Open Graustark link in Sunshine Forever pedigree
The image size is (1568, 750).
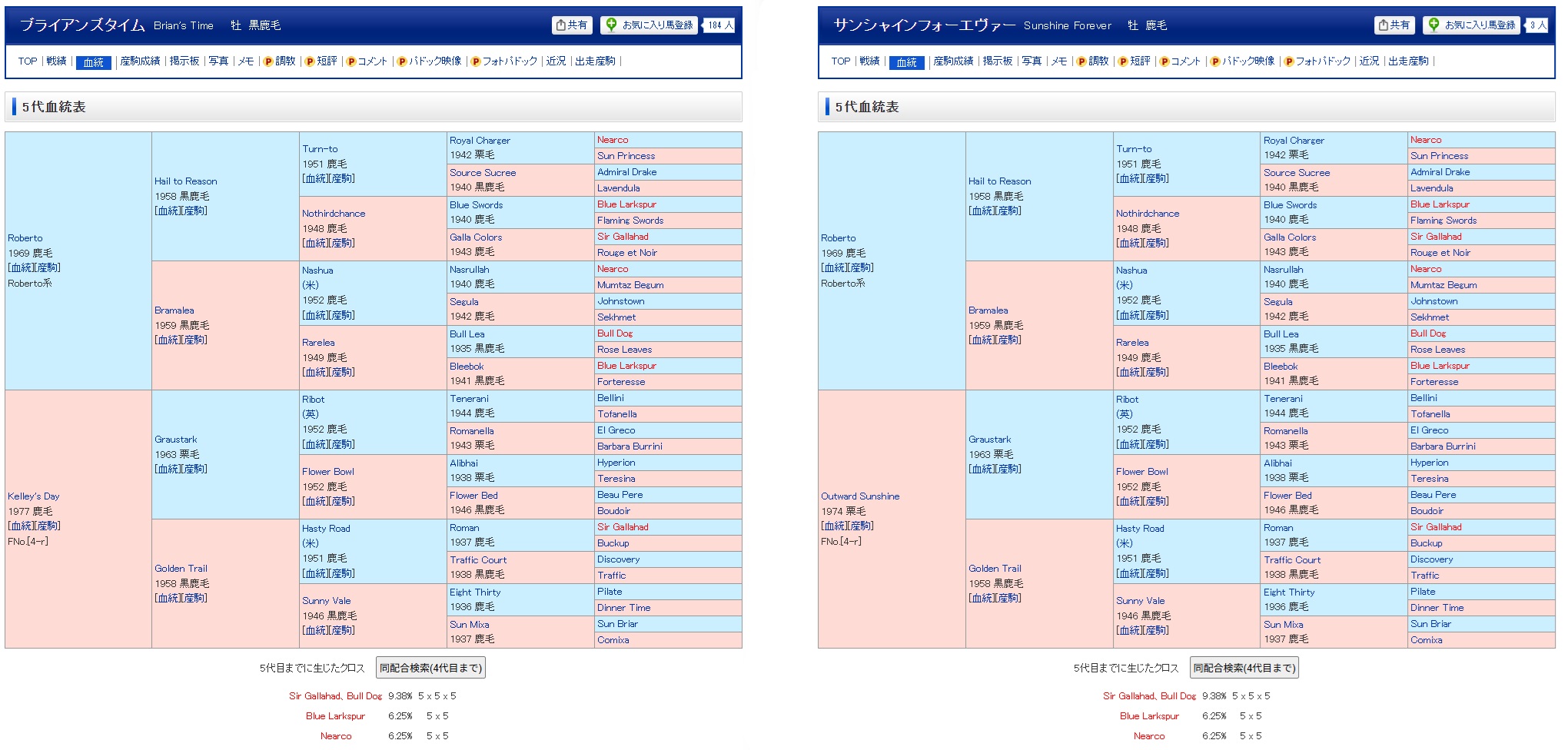pyautogui.click(x=989, y=440)
